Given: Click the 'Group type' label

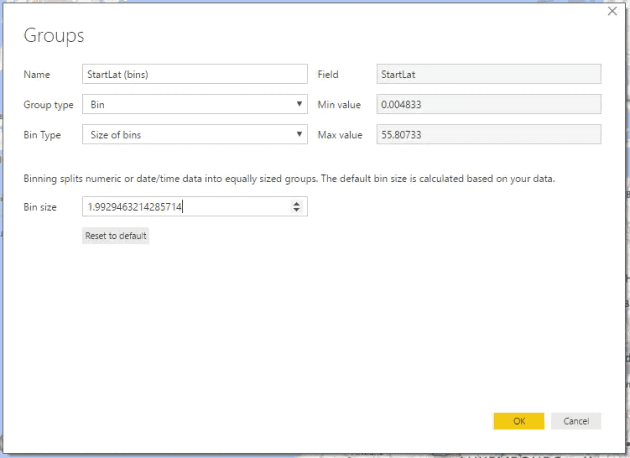Looking at the screenshot, I should pyautogui.click(x=48, y=105).
